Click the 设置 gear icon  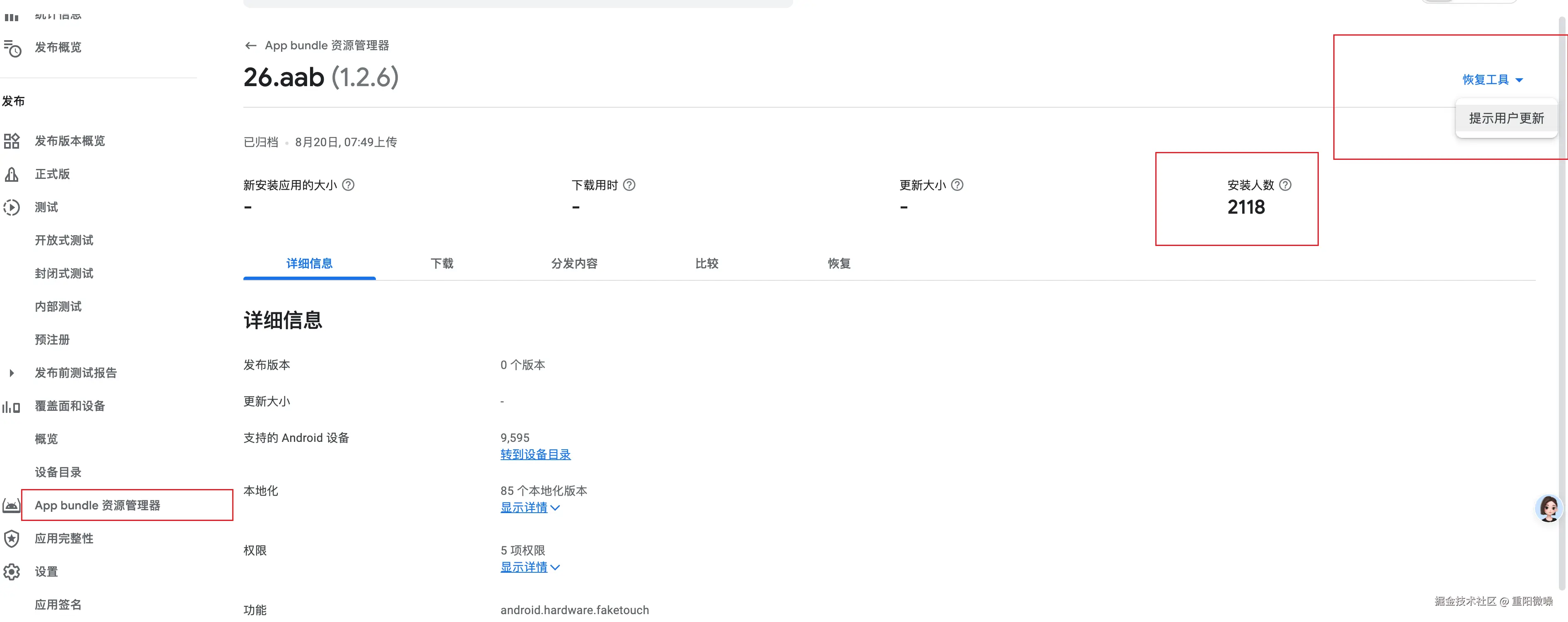(12, 571)
